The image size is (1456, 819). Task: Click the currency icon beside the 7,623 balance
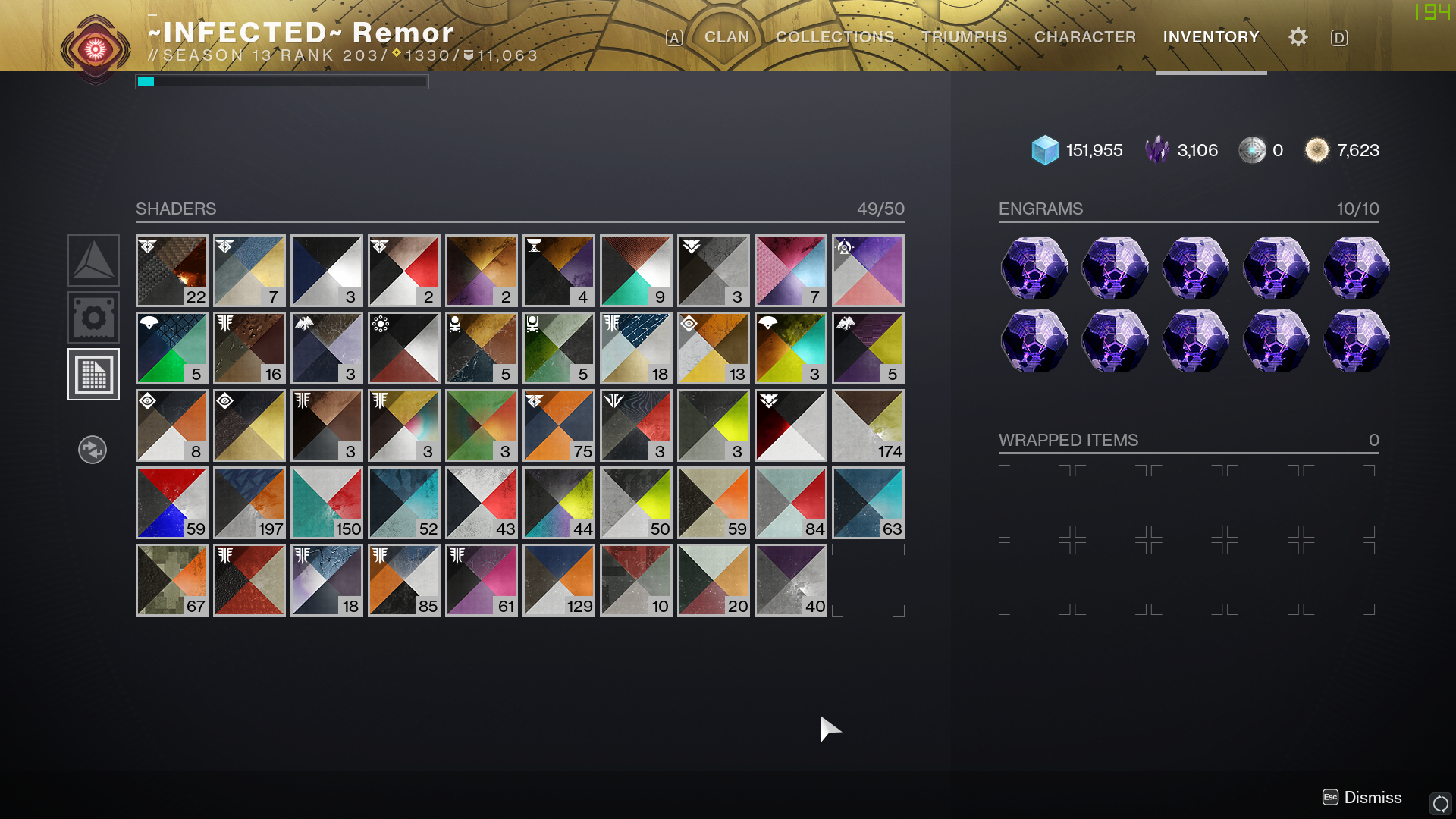(1317, 150)
